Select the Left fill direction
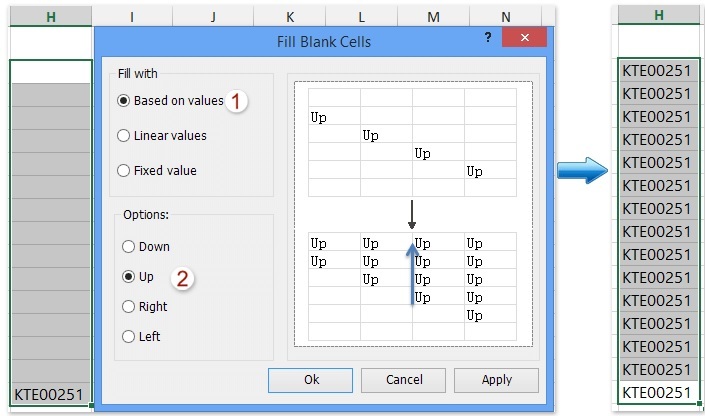The width and height of the screenshot is (705, 416). coord(128,337)
